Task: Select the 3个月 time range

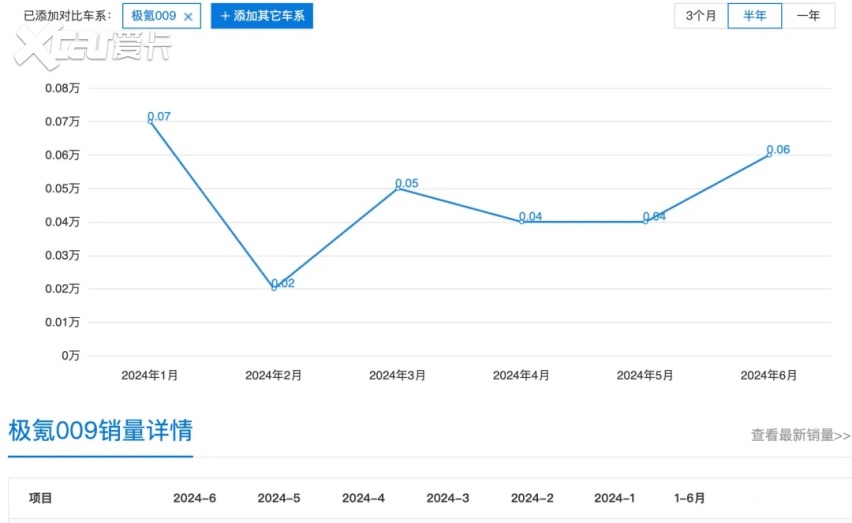Action: click(701, 16)
